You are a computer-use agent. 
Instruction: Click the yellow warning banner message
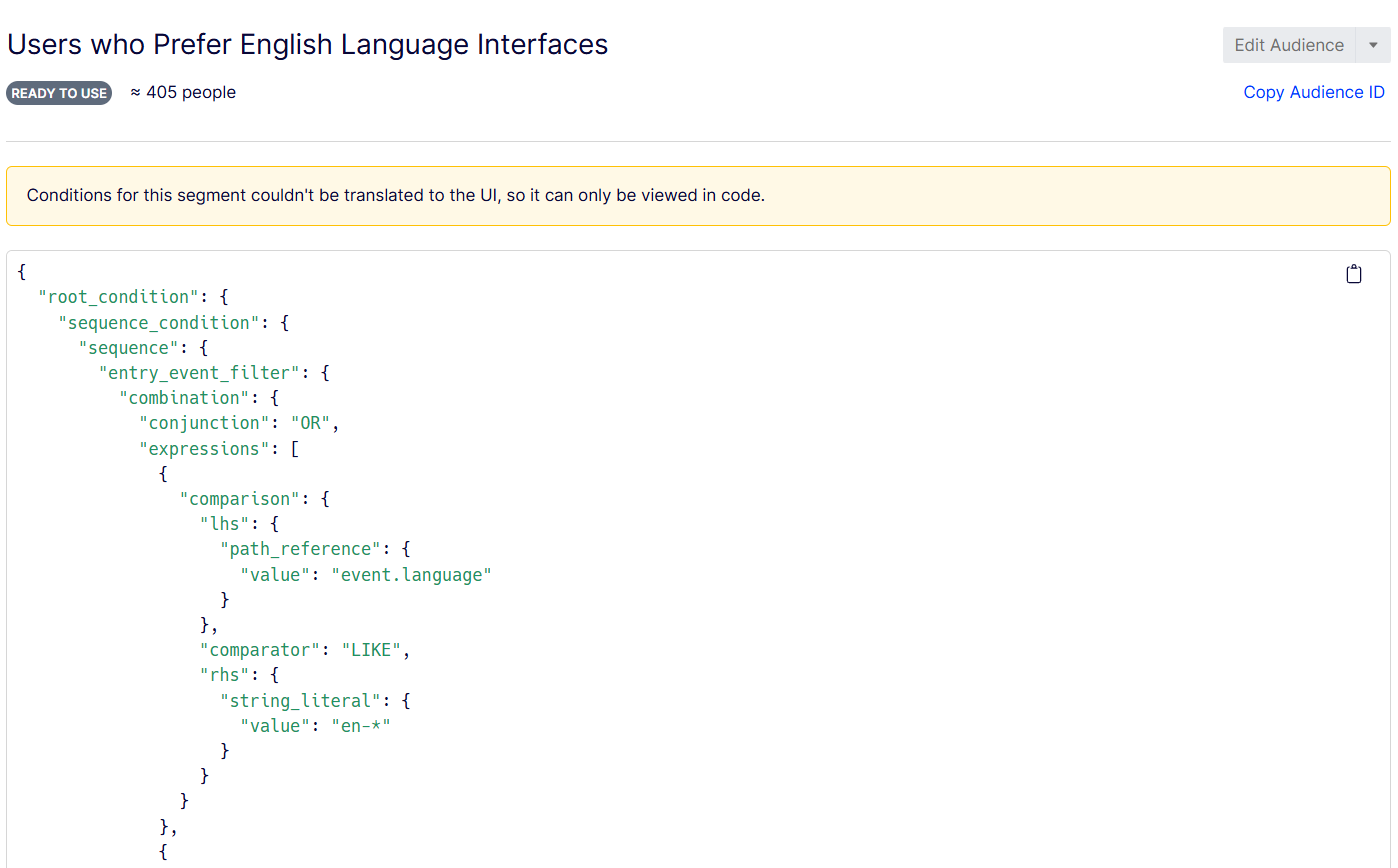395,195
